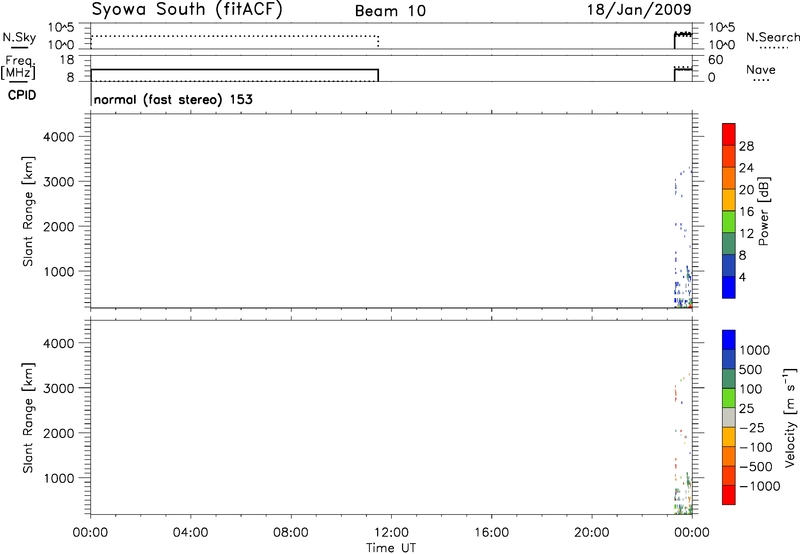The height and width of the screenshot is (554, 800).
Task: Click the "18" tick on frequency axis
Action: [x=67, y=60]
